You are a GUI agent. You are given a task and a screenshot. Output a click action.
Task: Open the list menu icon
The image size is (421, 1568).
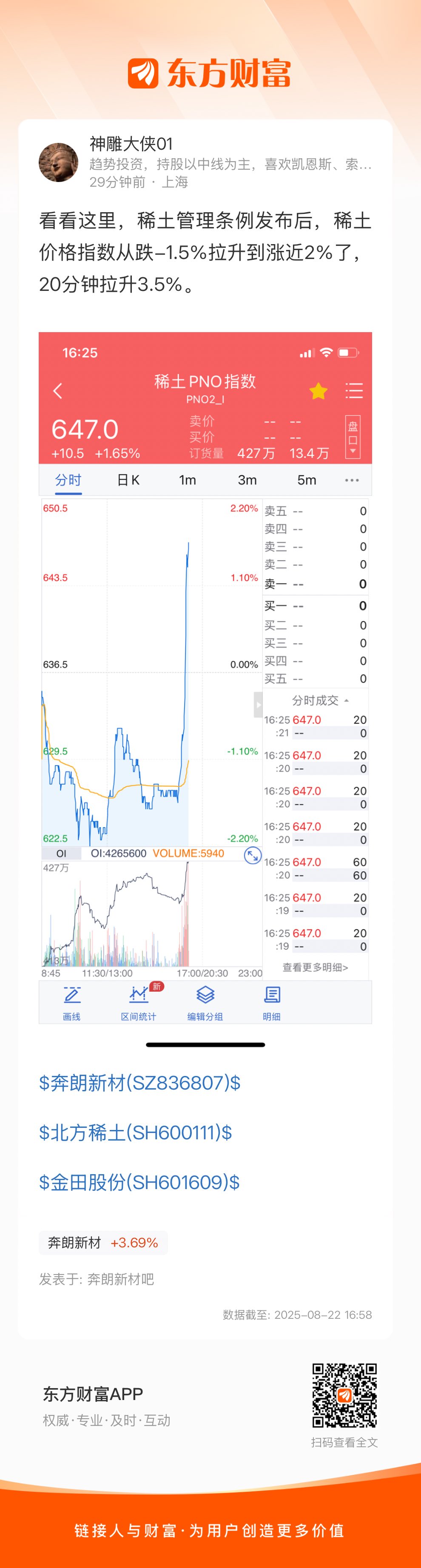point(354,390)
